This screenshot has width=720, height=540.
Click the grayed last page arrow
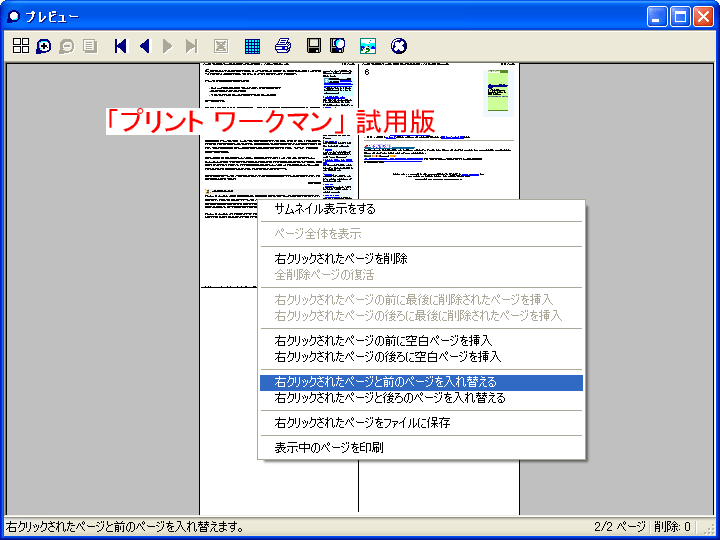(x=191, y=46)
